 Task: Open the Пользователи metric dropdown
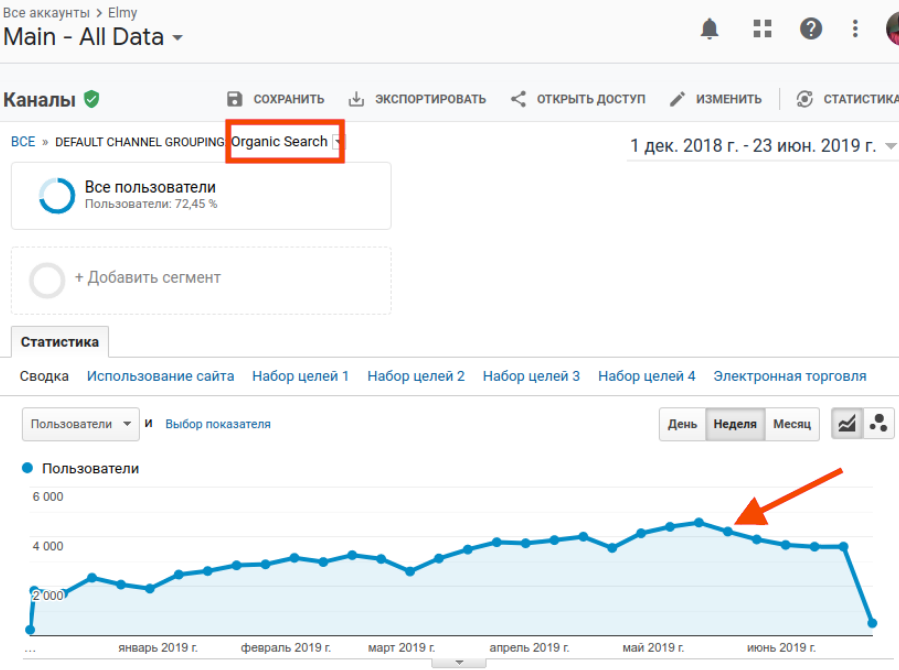pyautogui.click(x=81, y=424)
